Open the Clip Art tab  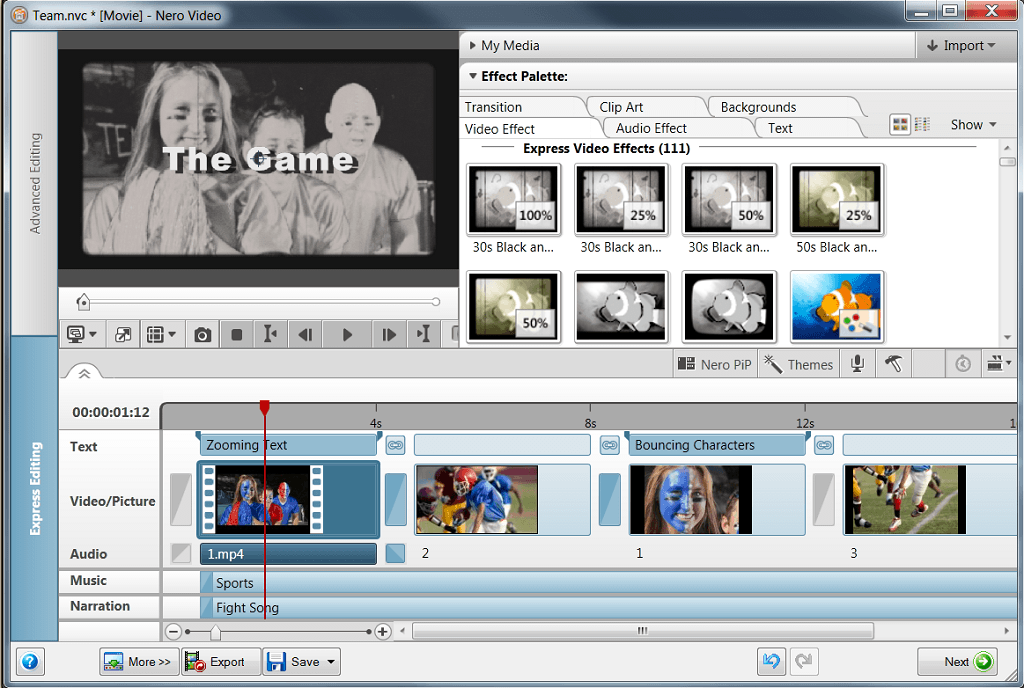pyautogui.click(x=621, y=107)
